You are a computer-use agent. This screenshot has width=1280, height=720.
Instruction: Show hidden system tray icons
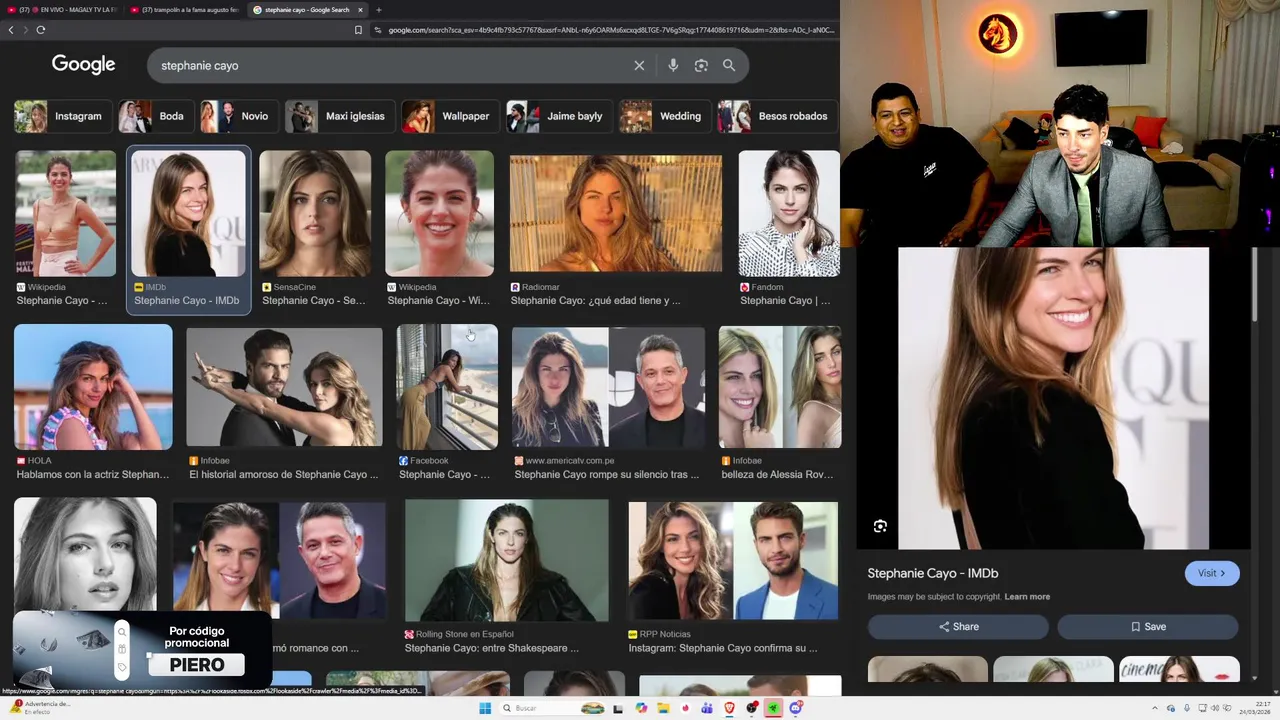coord(1155,708)
